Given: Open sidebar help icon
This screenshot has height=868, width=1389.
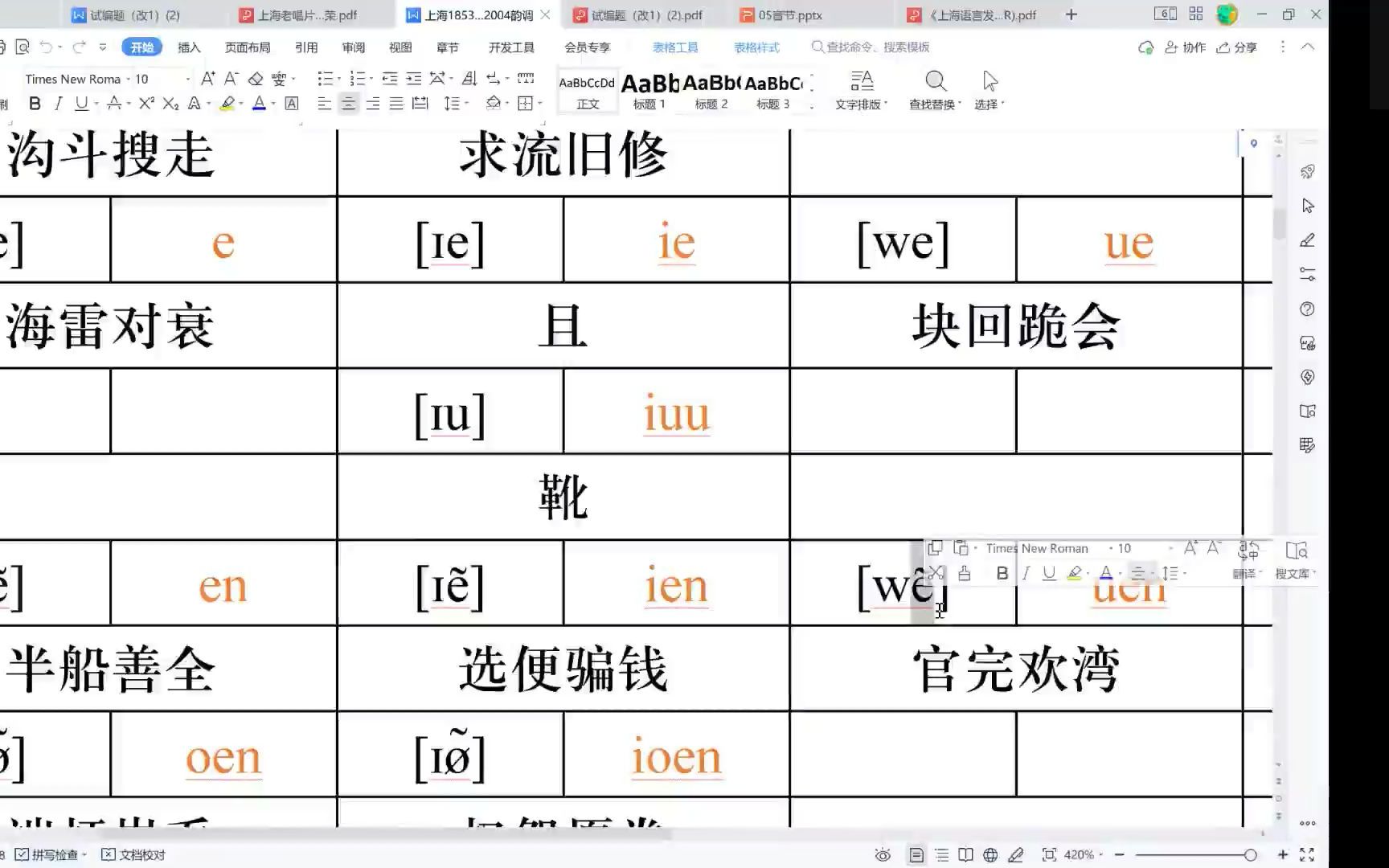Looking at the screenshot, I should pos(1308,309).
